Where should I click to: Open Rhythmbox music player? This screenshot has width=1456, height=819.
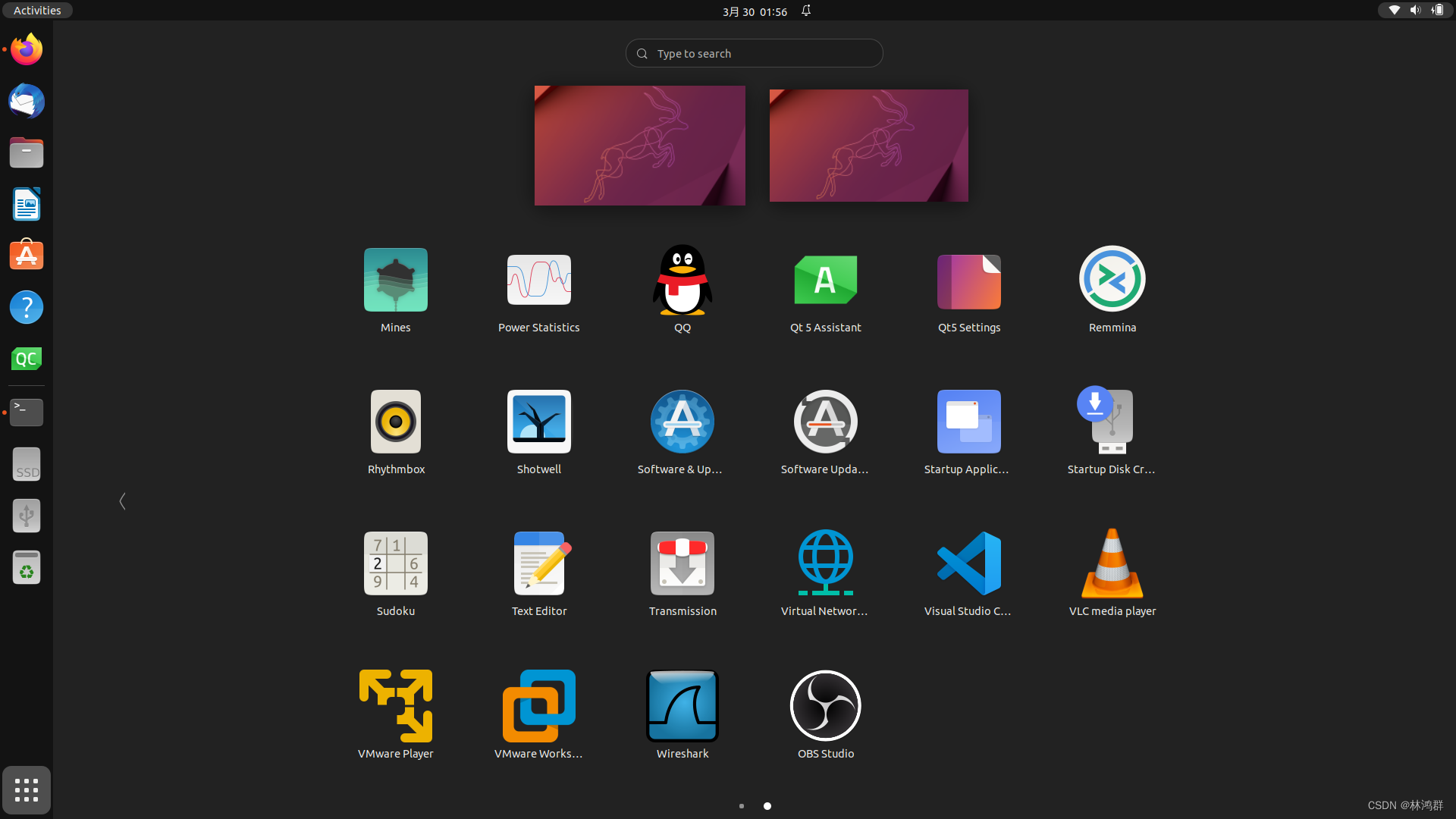pos(395,432)
